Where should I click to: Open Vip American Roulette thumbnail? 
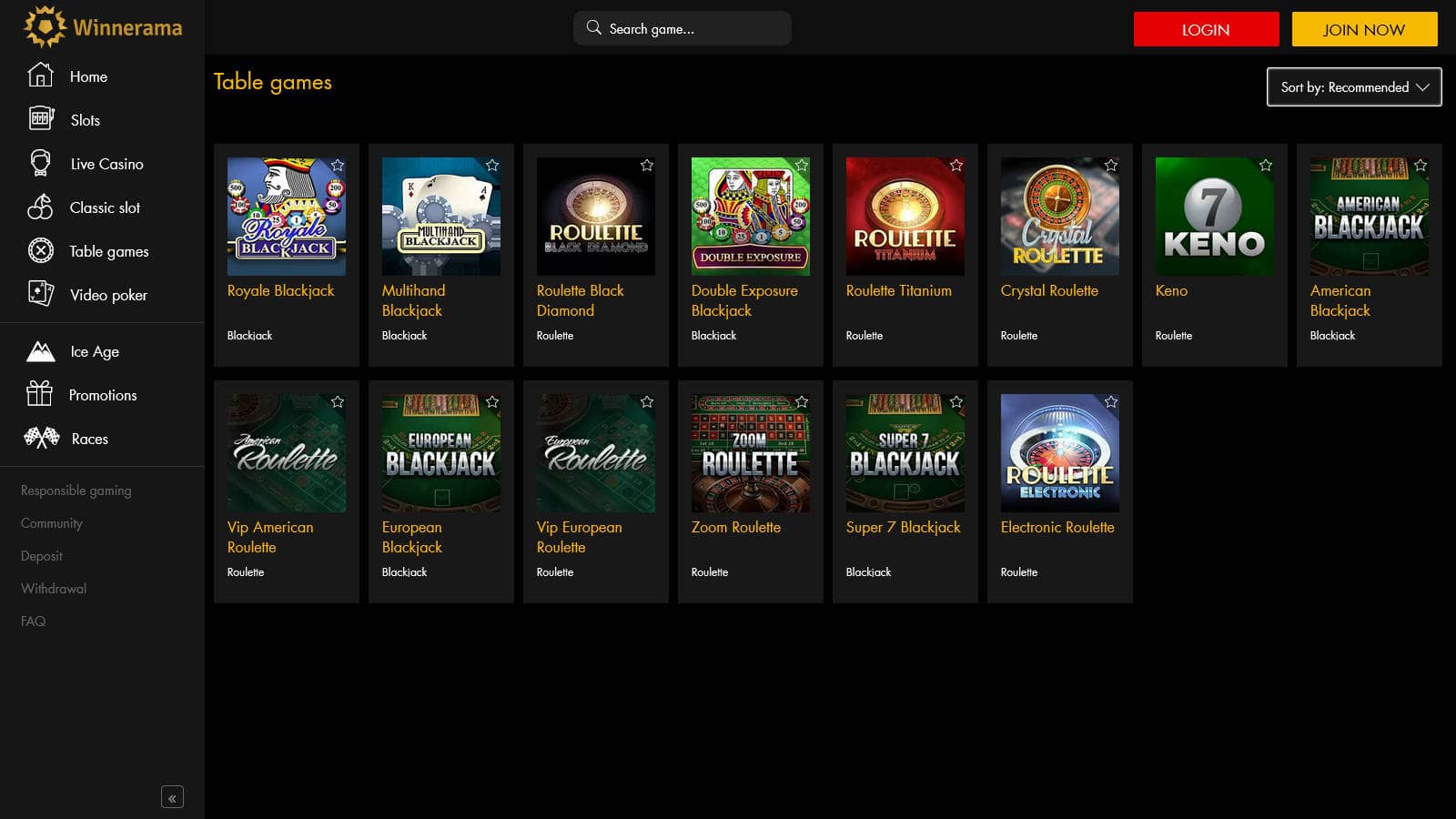pos(287,453)
